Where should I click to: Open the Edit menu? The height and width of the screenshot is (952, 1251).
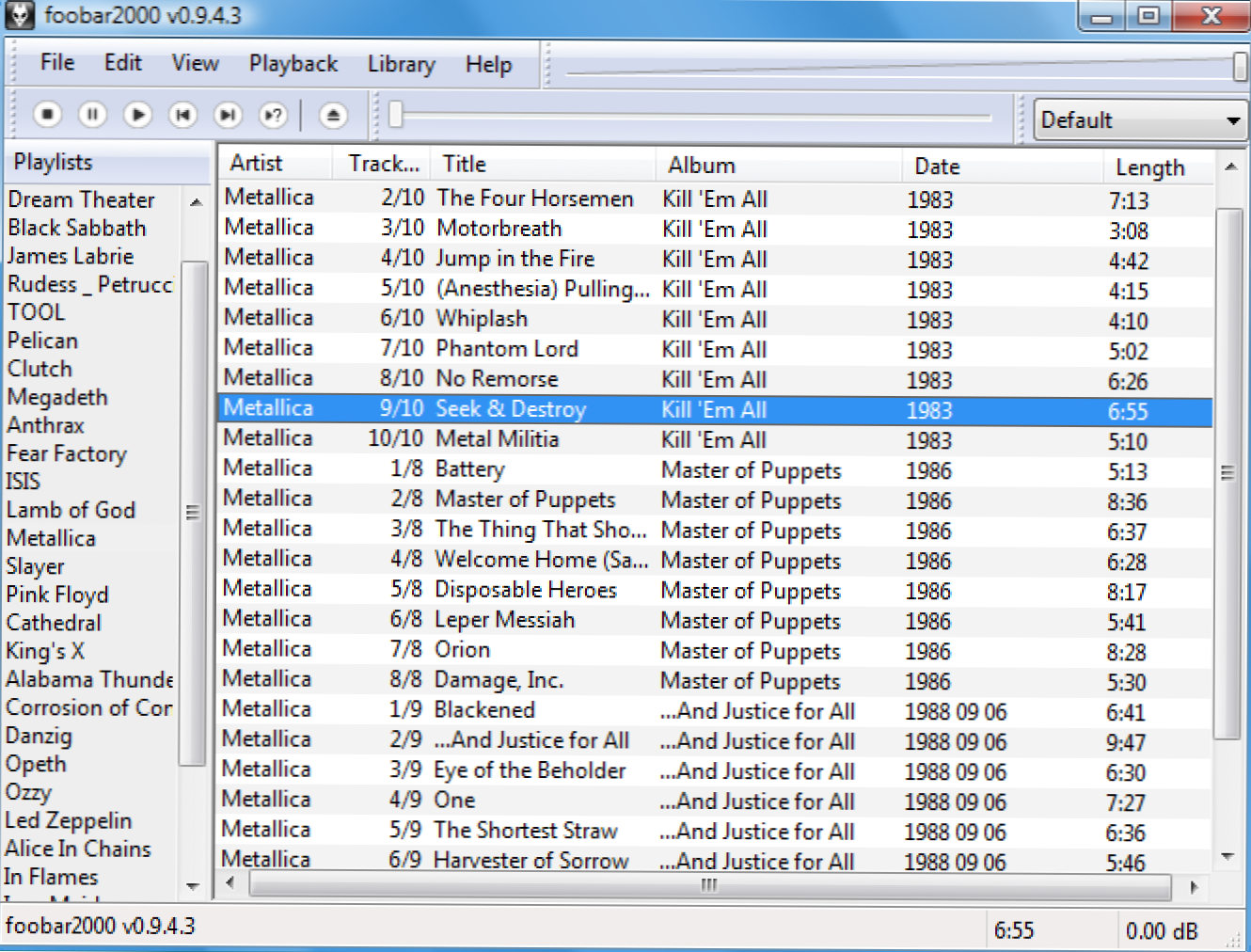123,63
